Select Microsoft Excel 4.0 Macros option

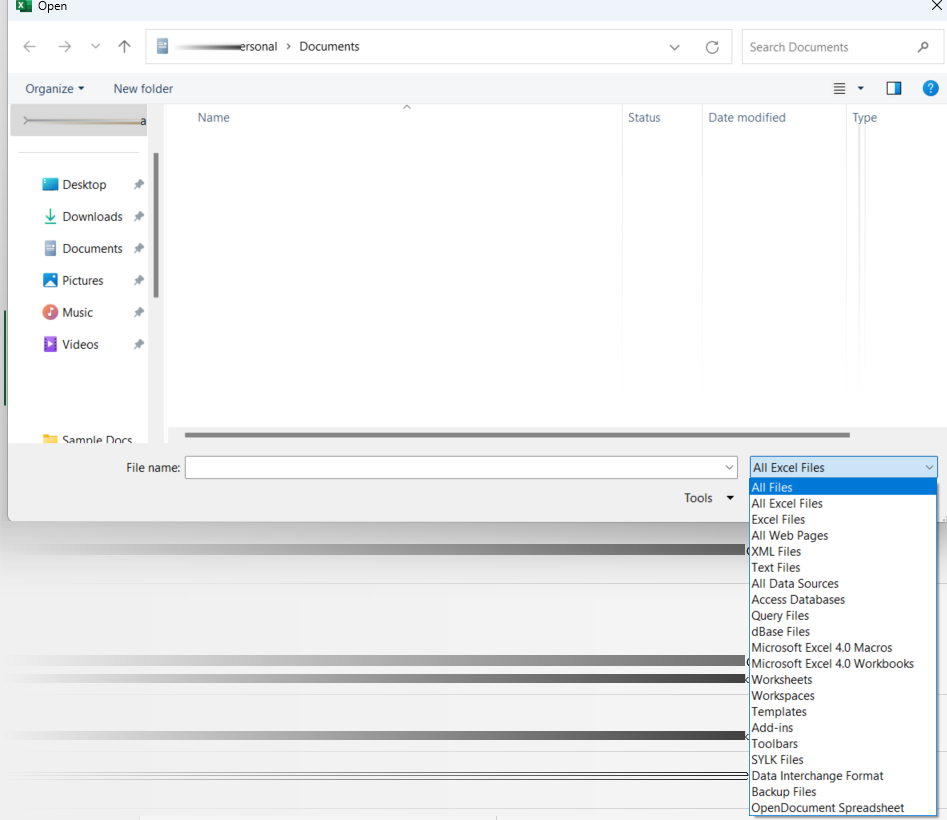tap(843, 647)
